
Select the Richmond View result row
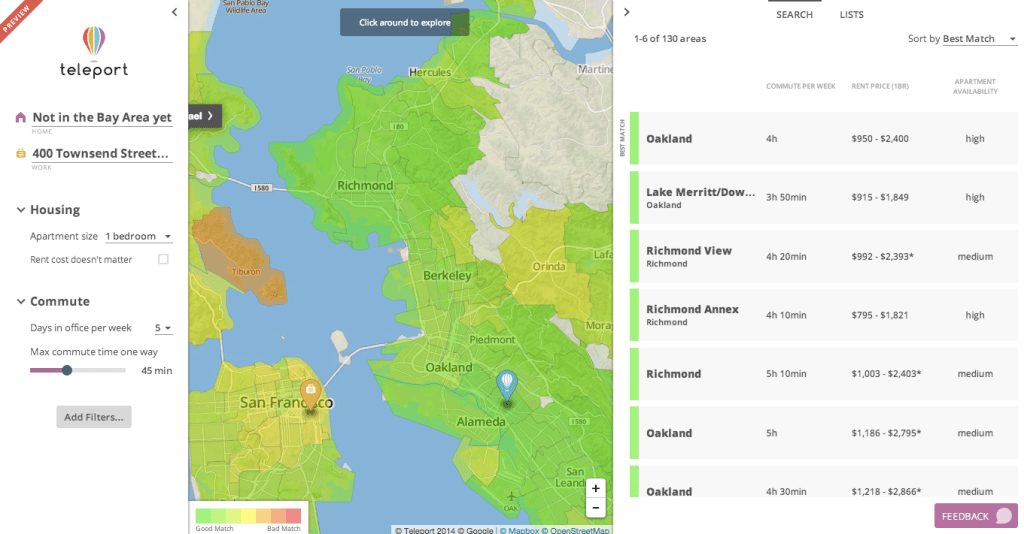point(824,256)
